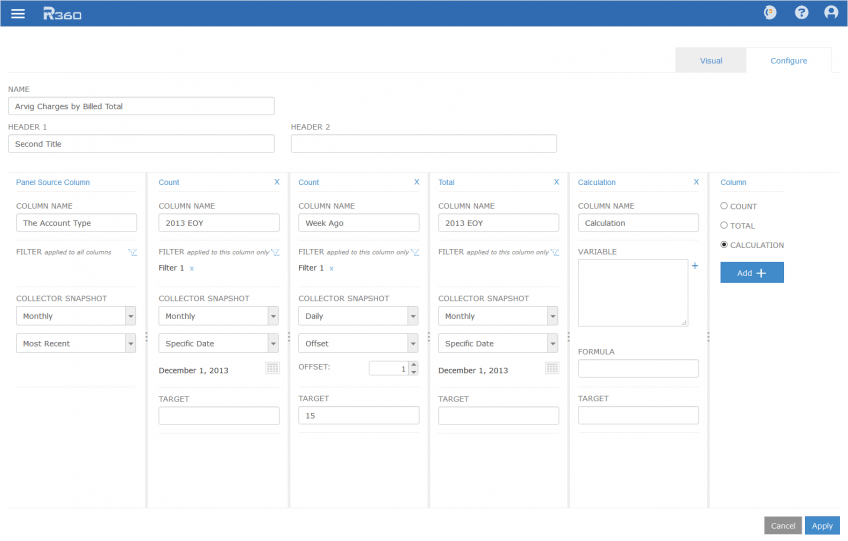Edit the Week Ago column name field
The width and height of the screenshot is (848, 541).
(359, 223)
